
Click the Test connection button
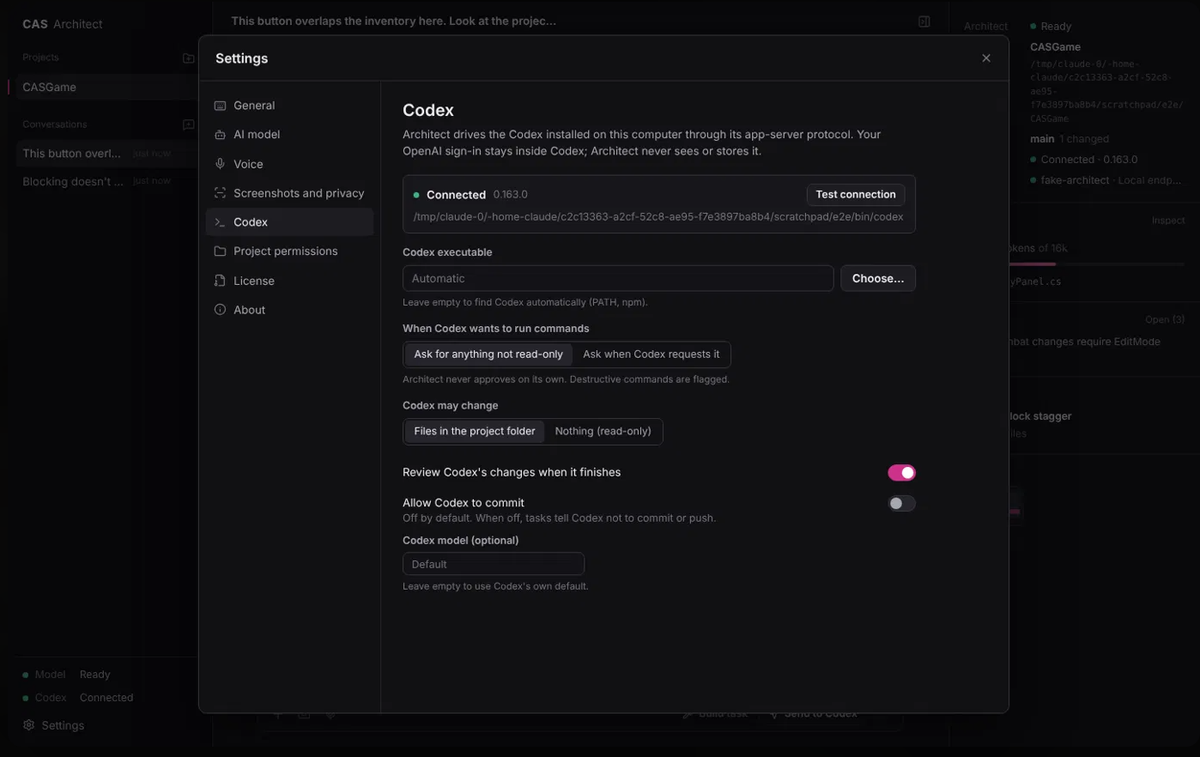point(856,195)
